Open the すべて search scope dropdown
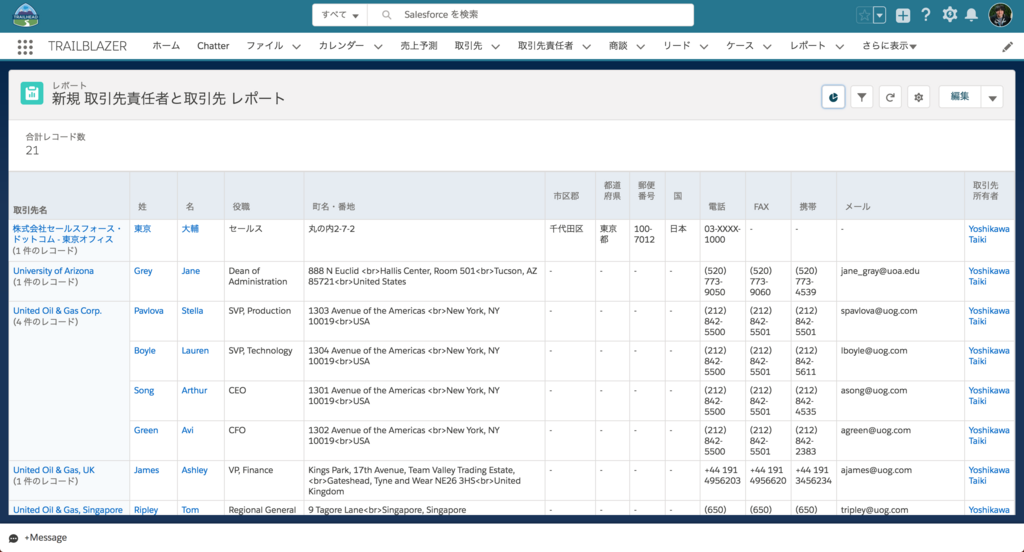 coord(340,15)
